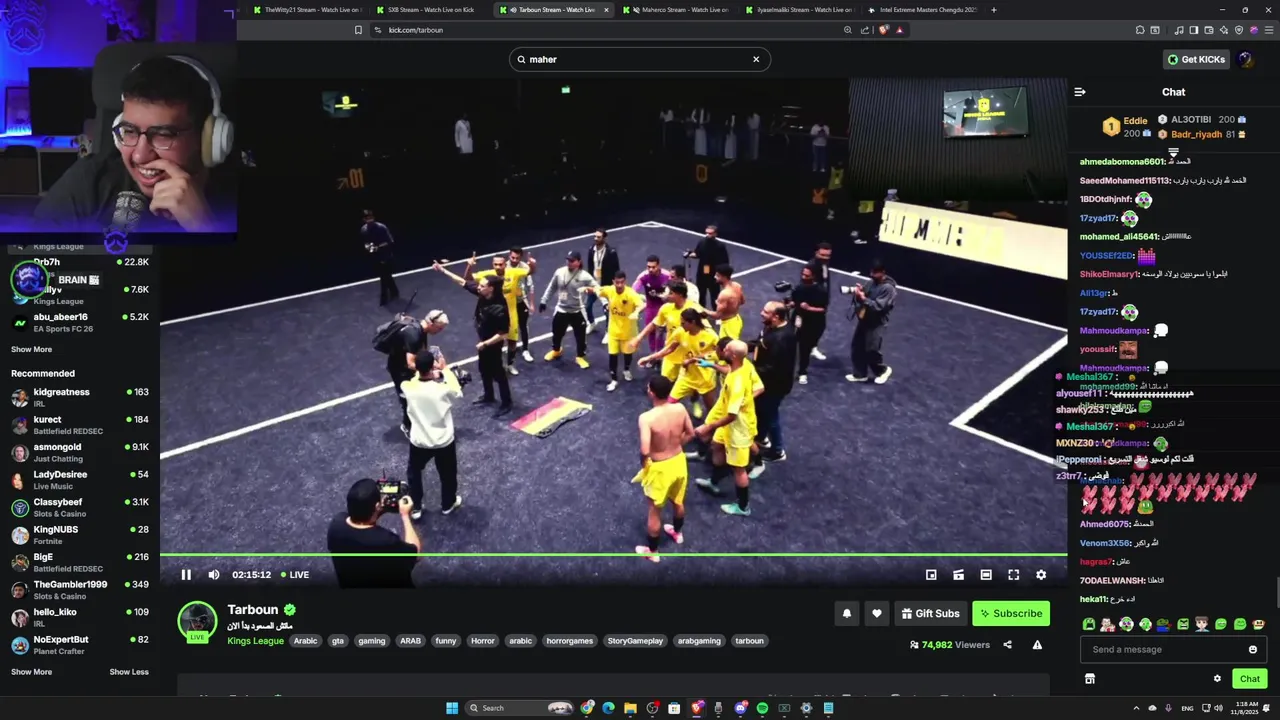The image size is (1280, 720).
Task: Open the Windows Start button
Action: coord(452,708)
